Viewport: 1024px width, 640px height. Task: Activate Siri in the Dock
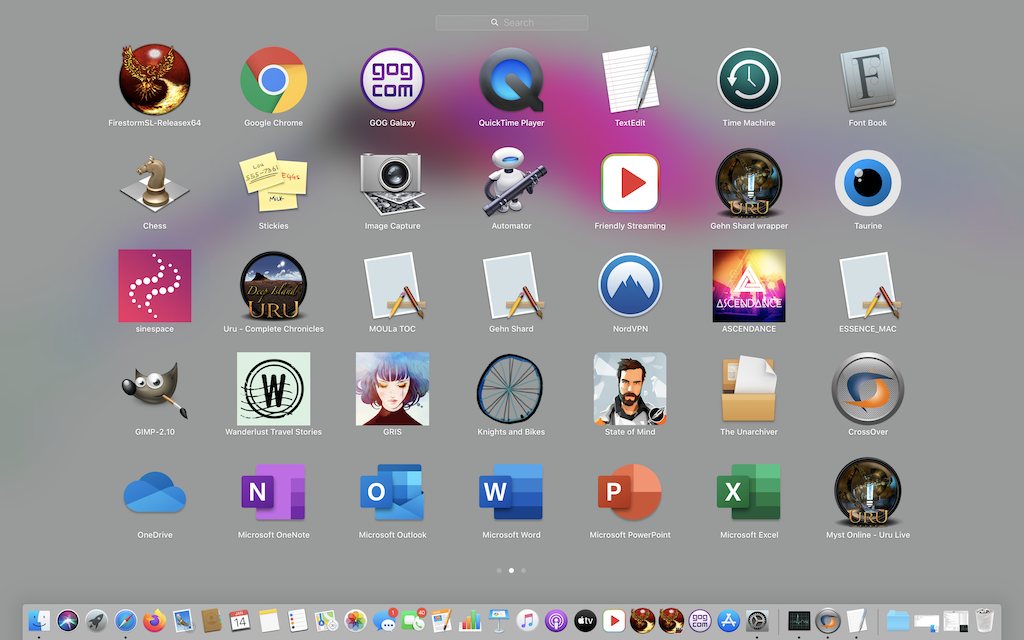[x=67, y=620]
